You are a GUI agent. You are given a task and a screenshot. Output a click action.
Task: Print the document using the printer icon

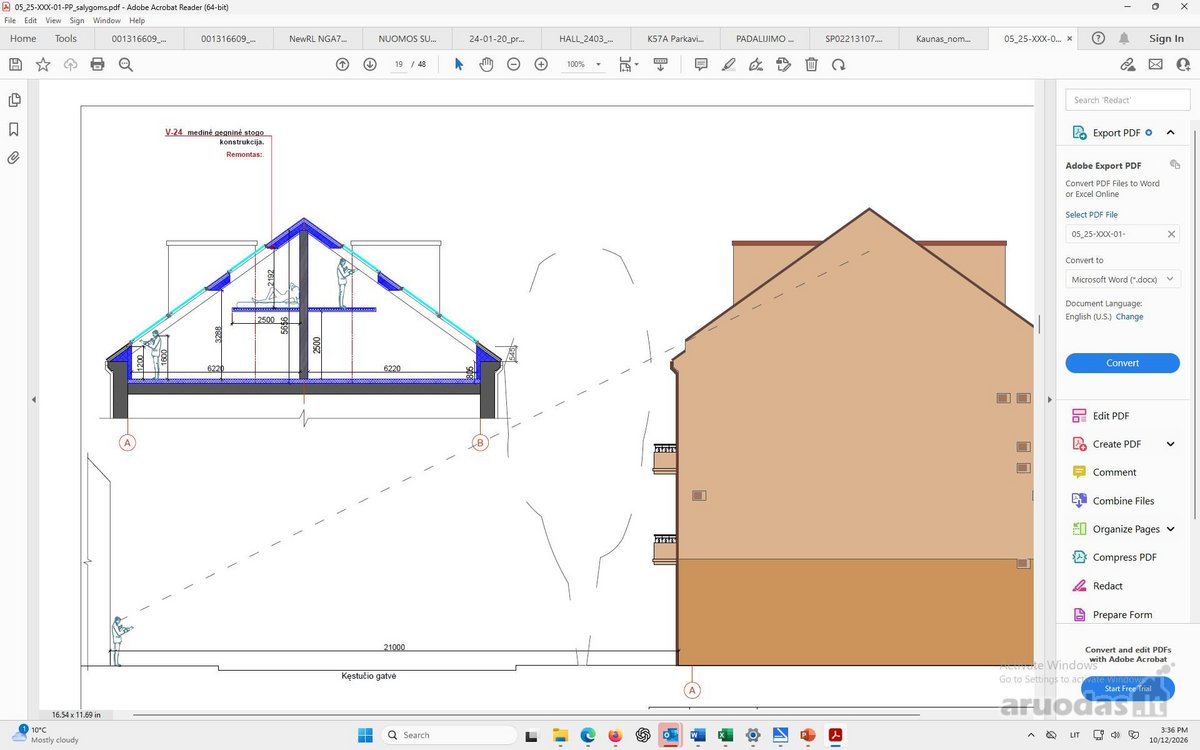tap(97, 64)
